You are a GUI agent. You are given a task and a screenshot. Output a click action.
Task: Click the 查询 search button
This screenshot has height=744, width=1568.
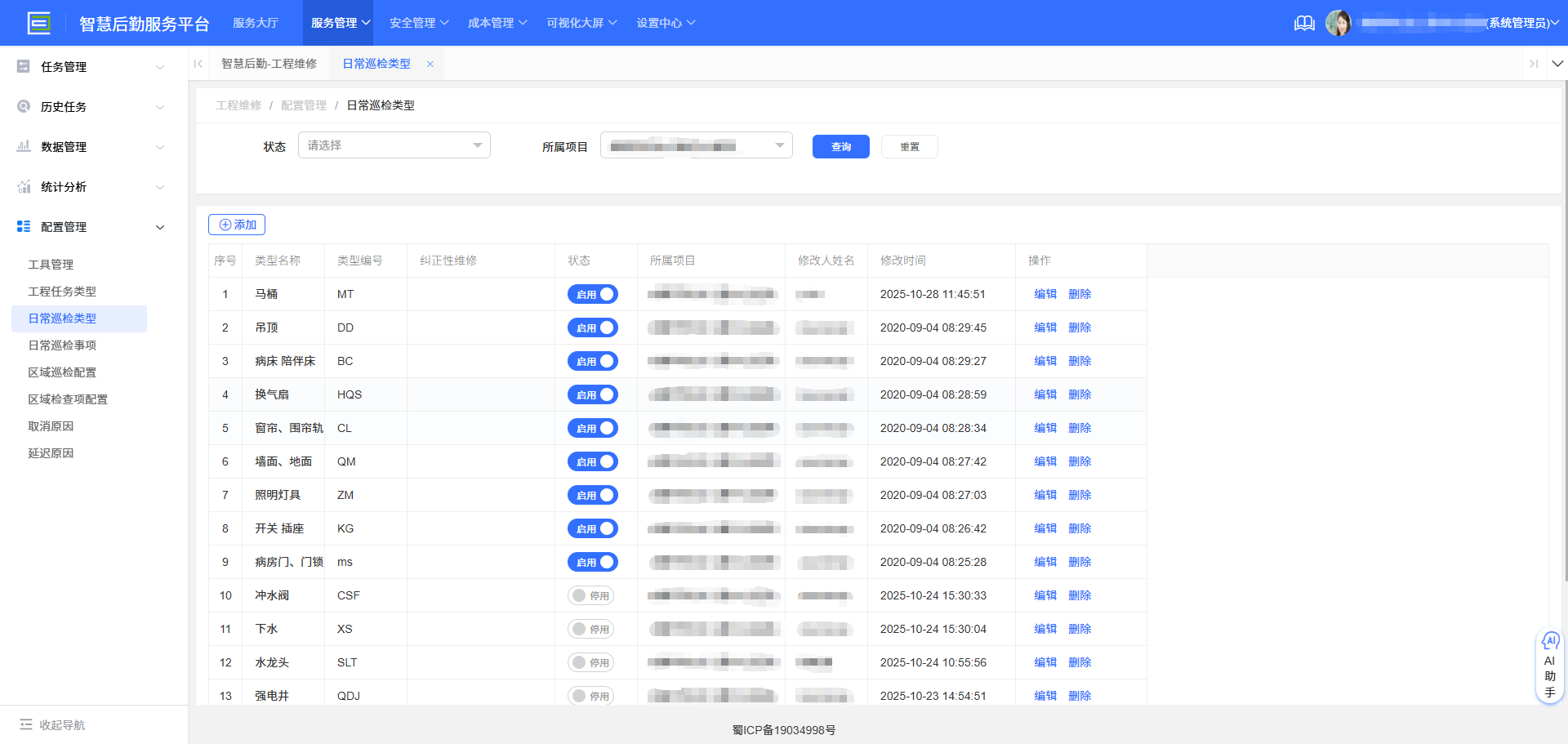click(840, 146)
